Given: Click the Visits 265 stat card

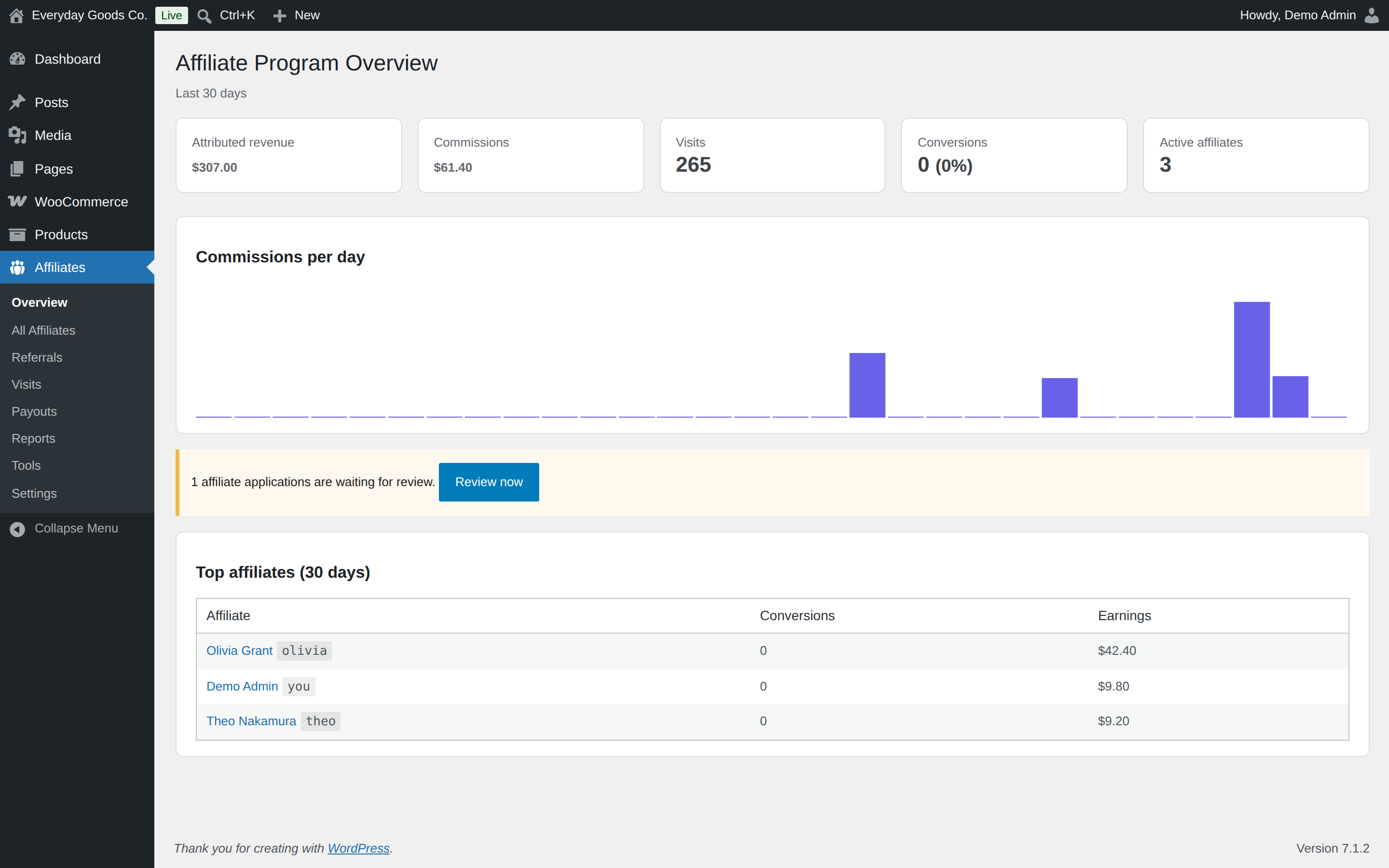Looking at the screenshot, I should point(772,155).
